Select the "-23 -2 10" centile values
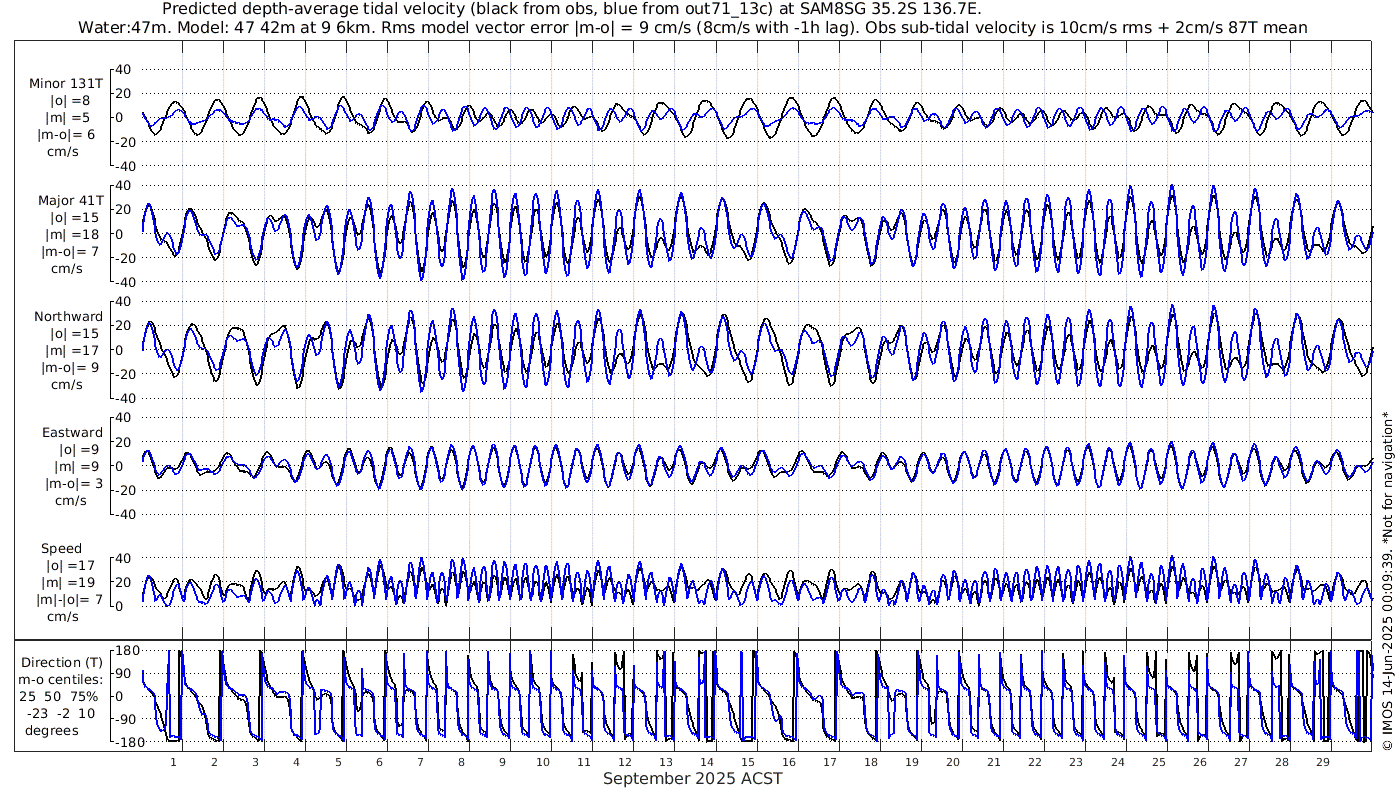Image resolution: width=1400 pixels, height=800 pixels. [x=62, y=713]
